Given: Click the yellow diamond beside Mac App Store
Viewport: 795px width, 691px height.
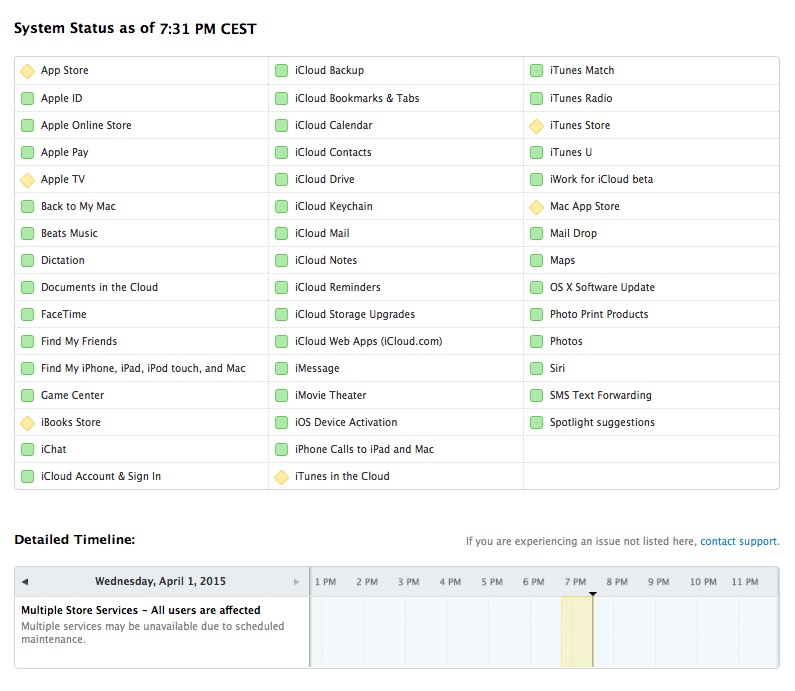Looking at the screenshot, I should 536,207.
